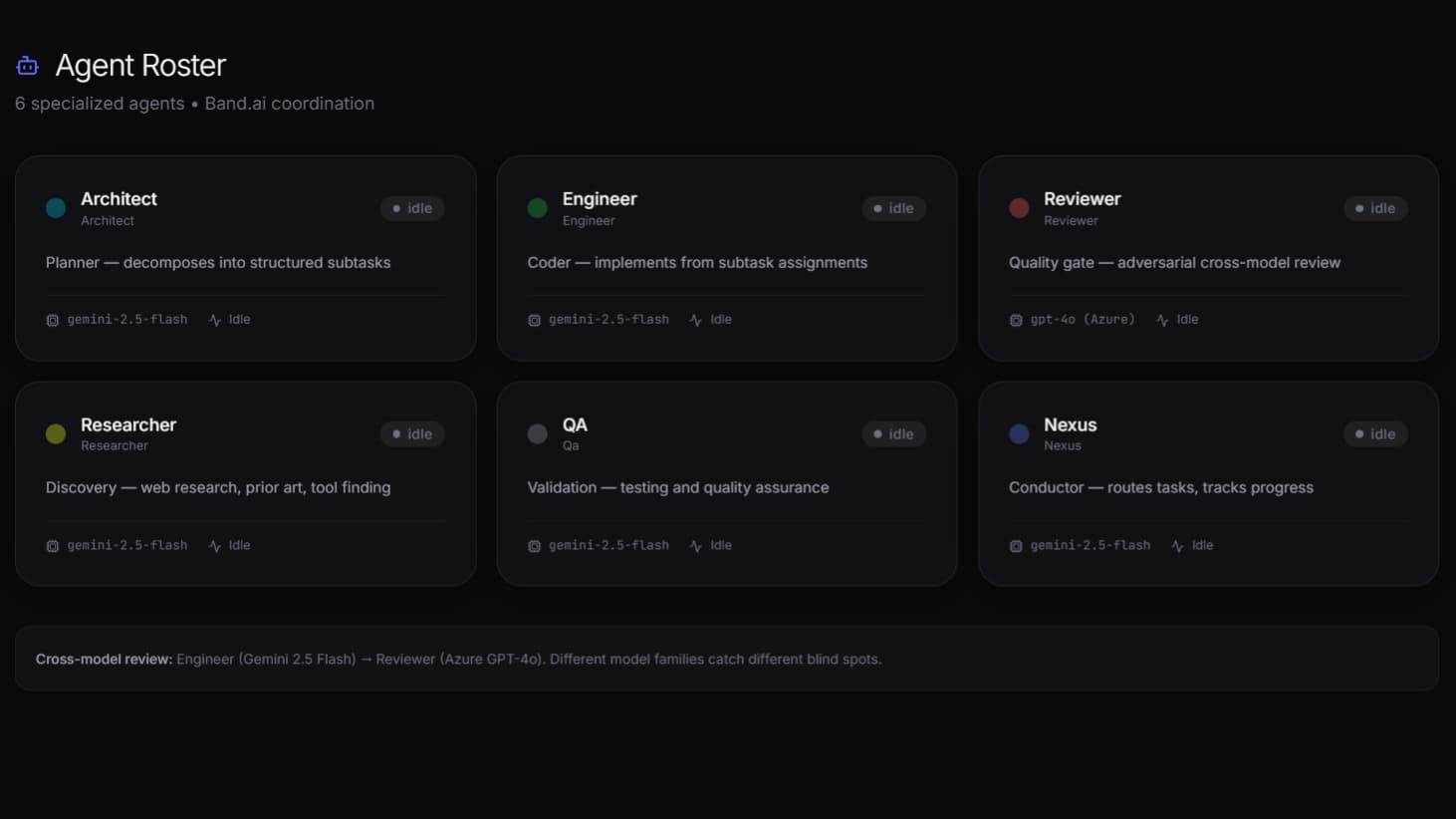The width and height of the screenshot is (1456, 819).
Task: Click gemini-2.5-flash label in Nexus card
Action: tap(1091, 546)
